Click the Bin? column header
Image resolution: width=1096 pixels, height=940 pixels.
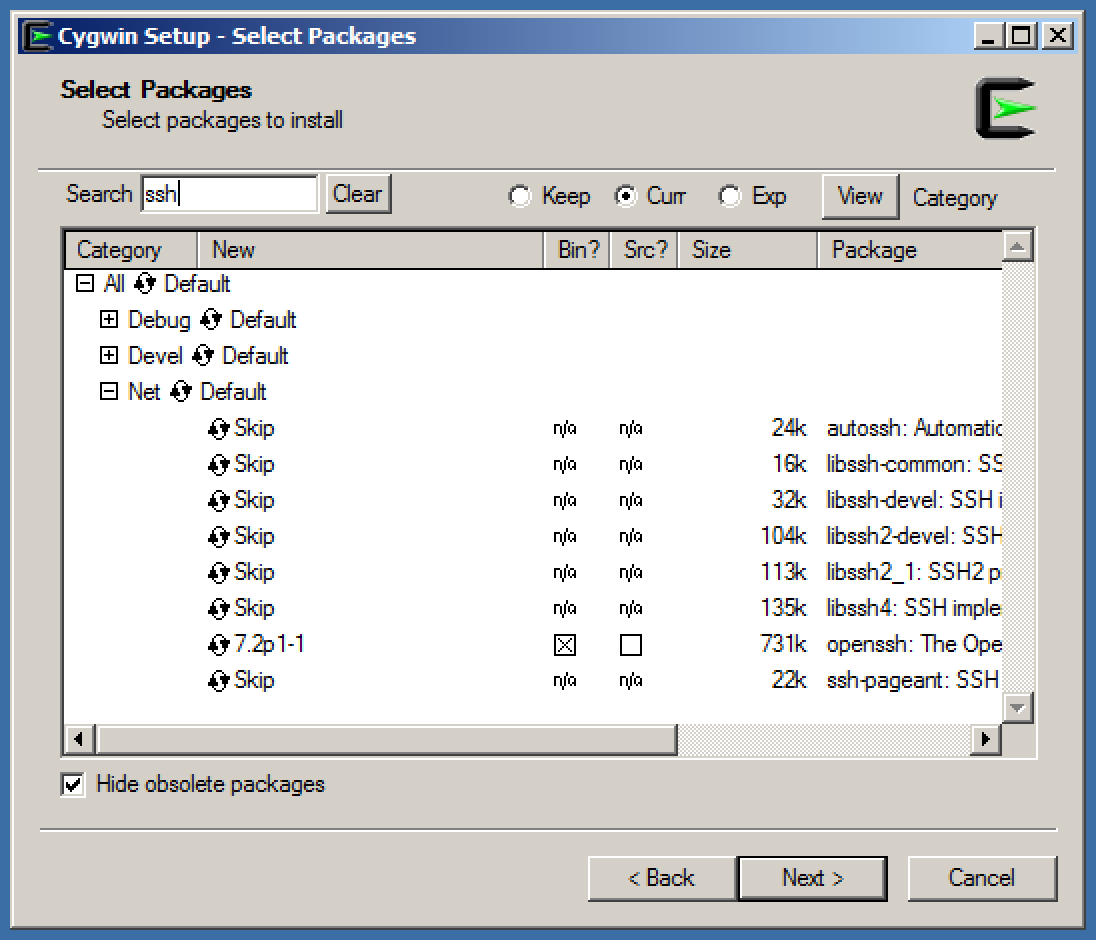point(577,250)
